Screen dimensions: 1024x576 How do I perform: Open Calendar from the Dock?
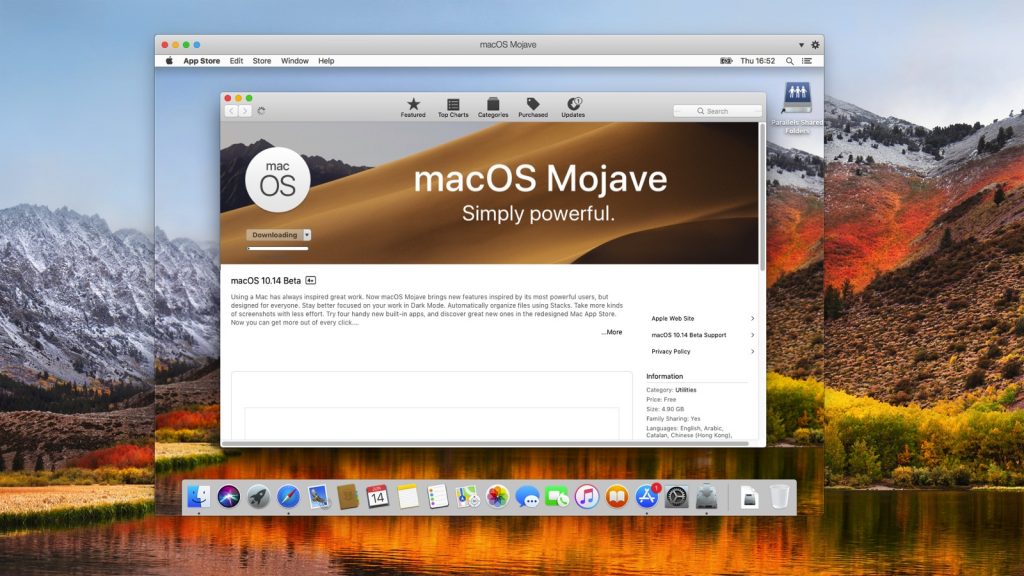click(x=377, y=497)
